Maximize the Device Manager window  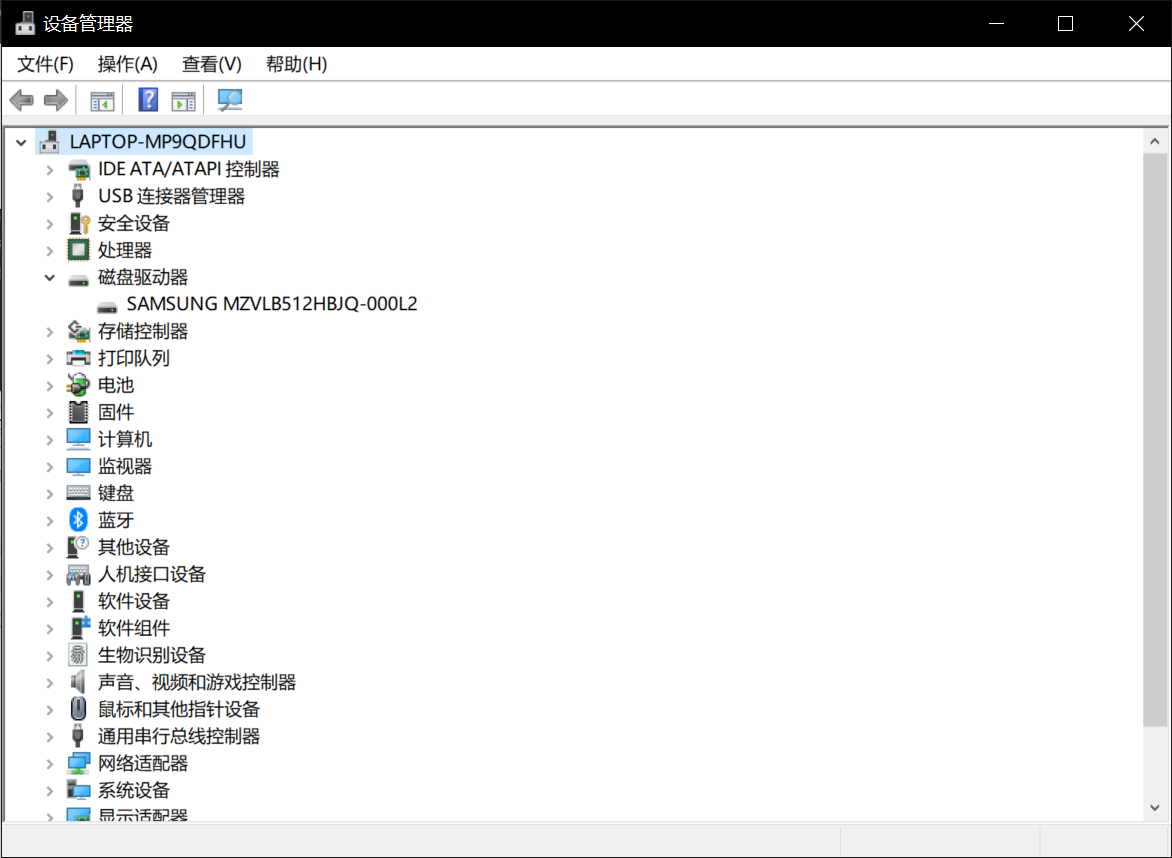[x=1066, y=23]
